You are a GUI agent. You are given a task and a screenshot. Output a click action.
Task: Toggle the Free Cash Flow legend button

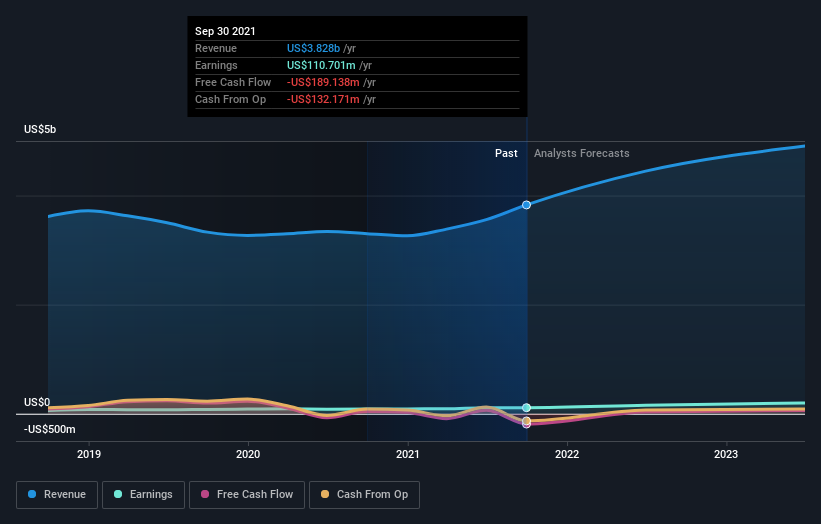[247, 495]
